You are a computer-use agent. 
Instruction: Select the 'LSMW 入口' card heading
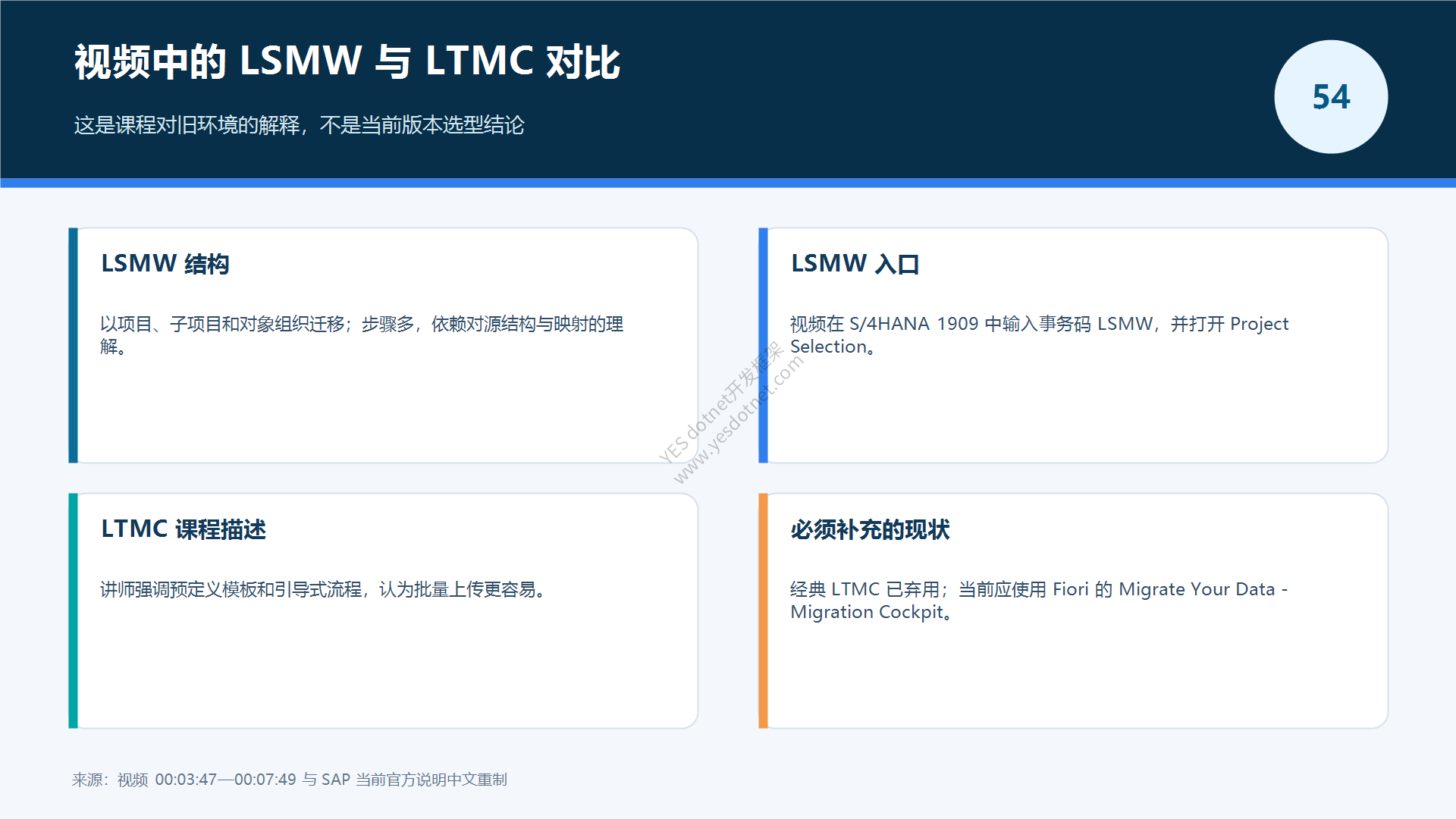coord(855,264)
